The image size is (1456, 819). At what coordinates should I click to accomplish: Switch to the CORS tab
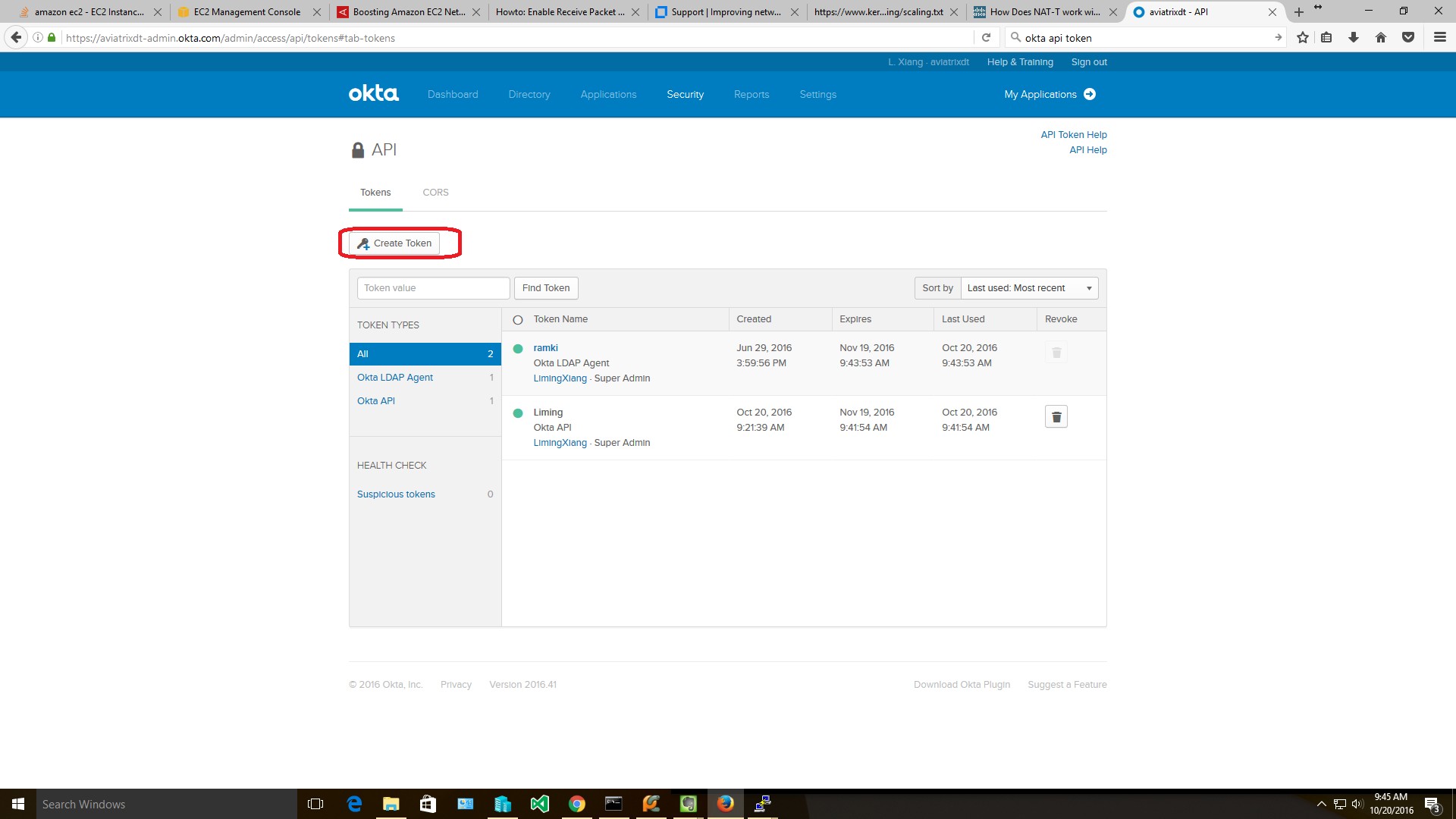pos(435,192)
